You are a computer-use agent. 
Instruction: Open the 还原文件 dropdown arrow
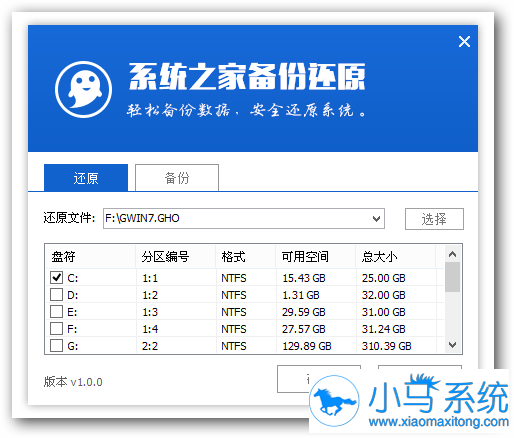[376, 219]
